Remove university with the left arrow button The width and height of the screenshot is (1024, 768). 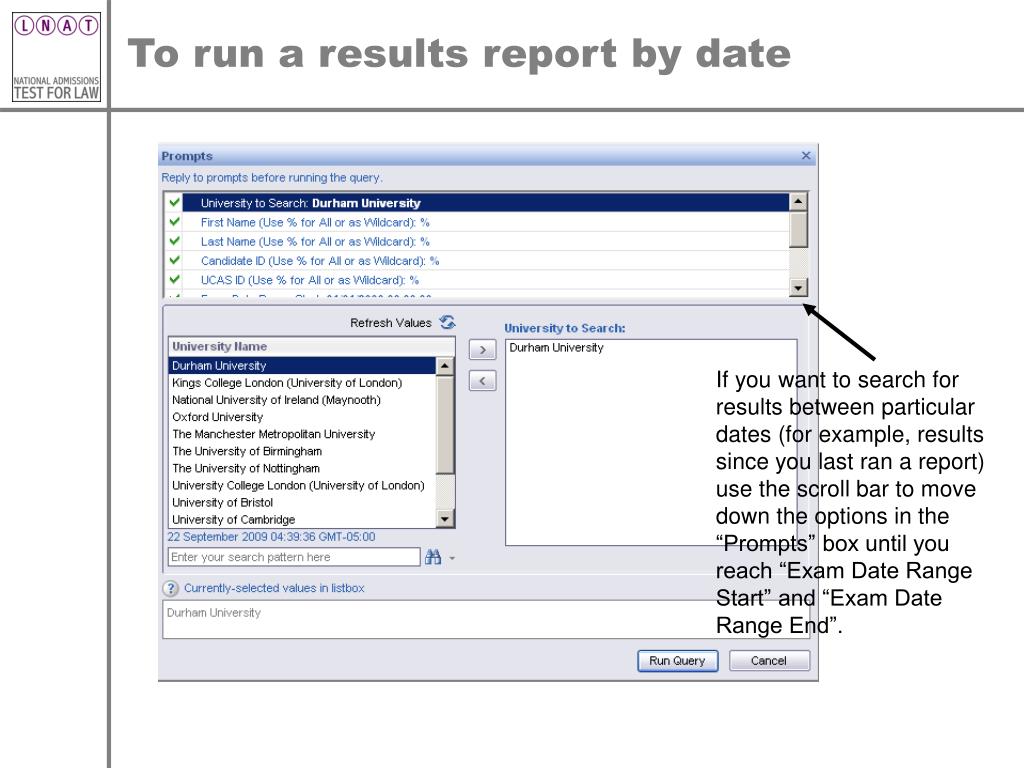coord(483,381)
